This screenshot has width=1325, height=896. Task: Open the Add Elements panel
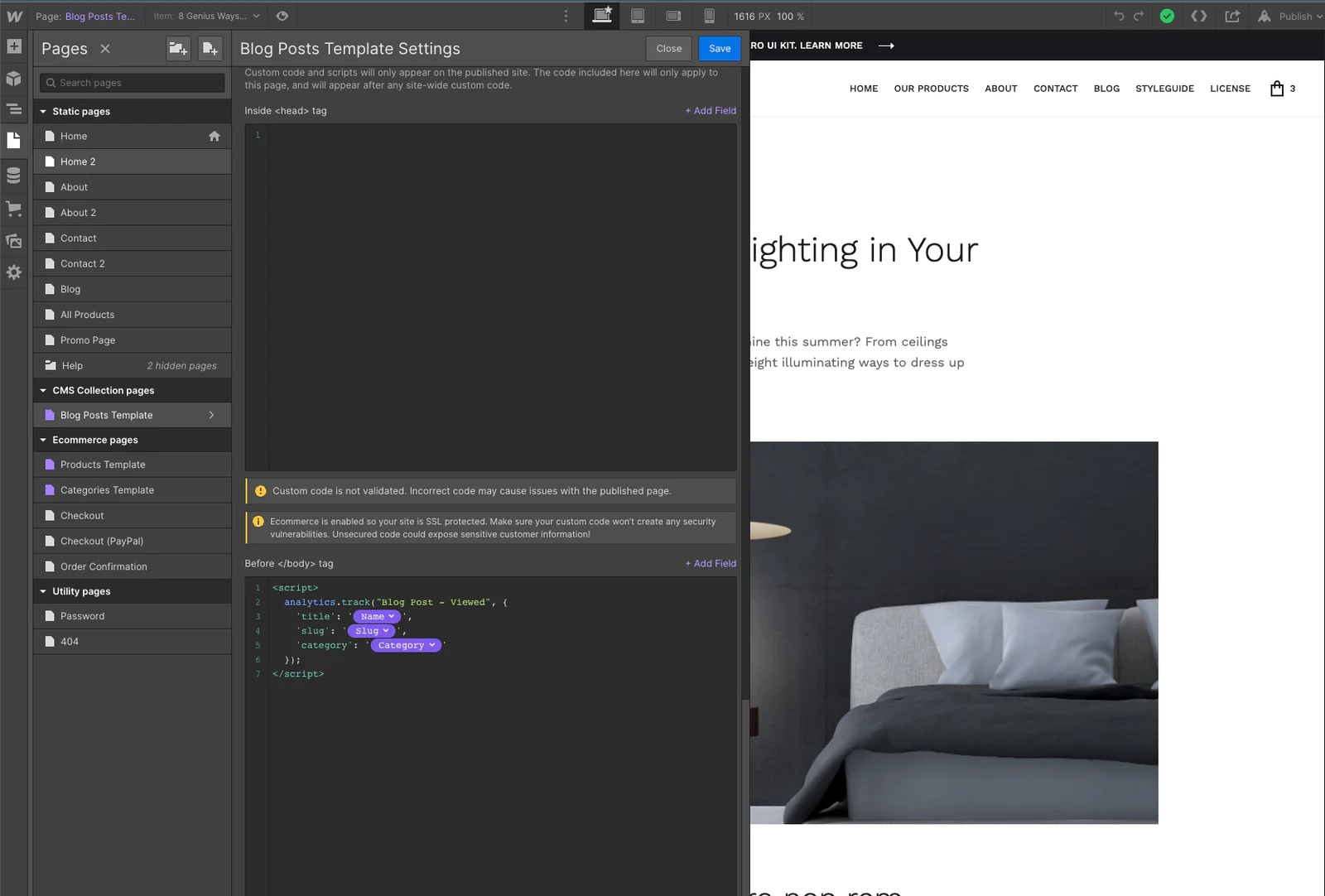tap(14, 46)
